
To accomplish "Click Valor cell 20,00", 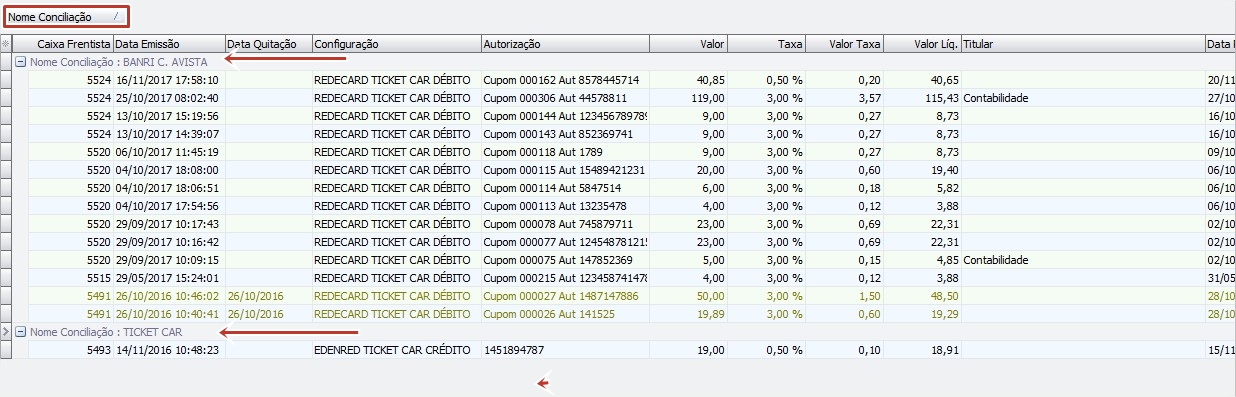I will pos(688,169).
